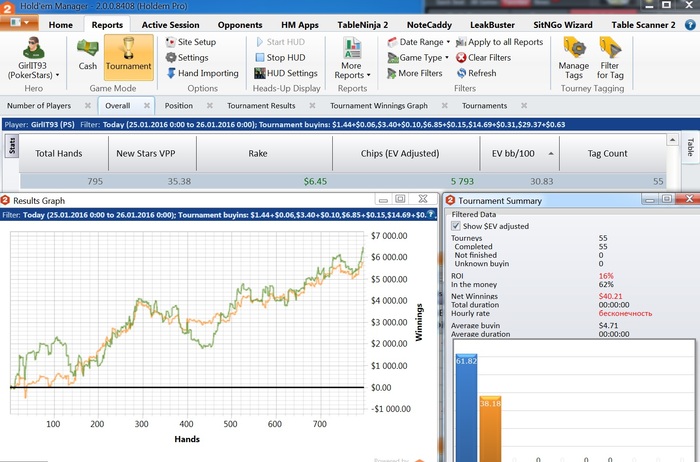Open the Settings gear option
Image resolution: width=700 pixels, height=462 pixels.
(x=187, y=58)
